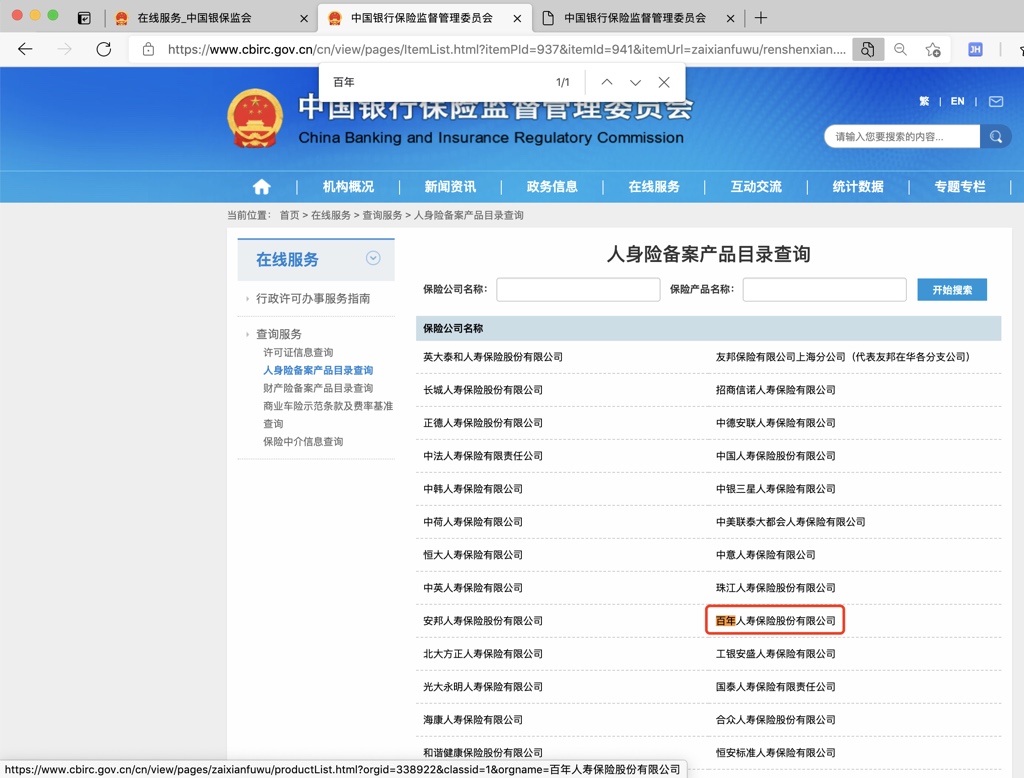Open the 在线服务 navigation menu
Viewport: 1024px width, 778px height.
coord(654,187)
